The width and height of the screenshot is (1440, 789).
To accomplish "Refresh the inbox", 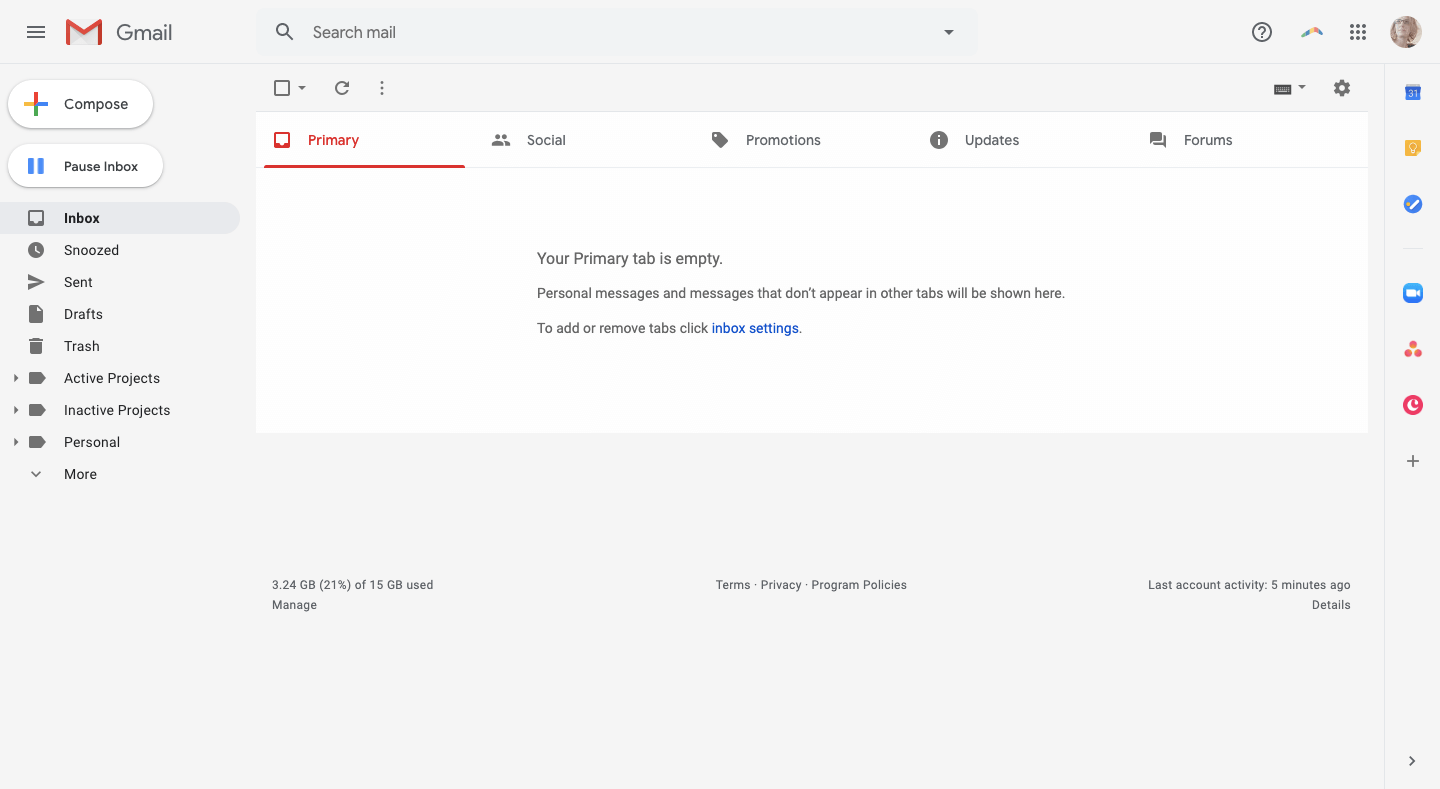I will (x=342, y=88).
